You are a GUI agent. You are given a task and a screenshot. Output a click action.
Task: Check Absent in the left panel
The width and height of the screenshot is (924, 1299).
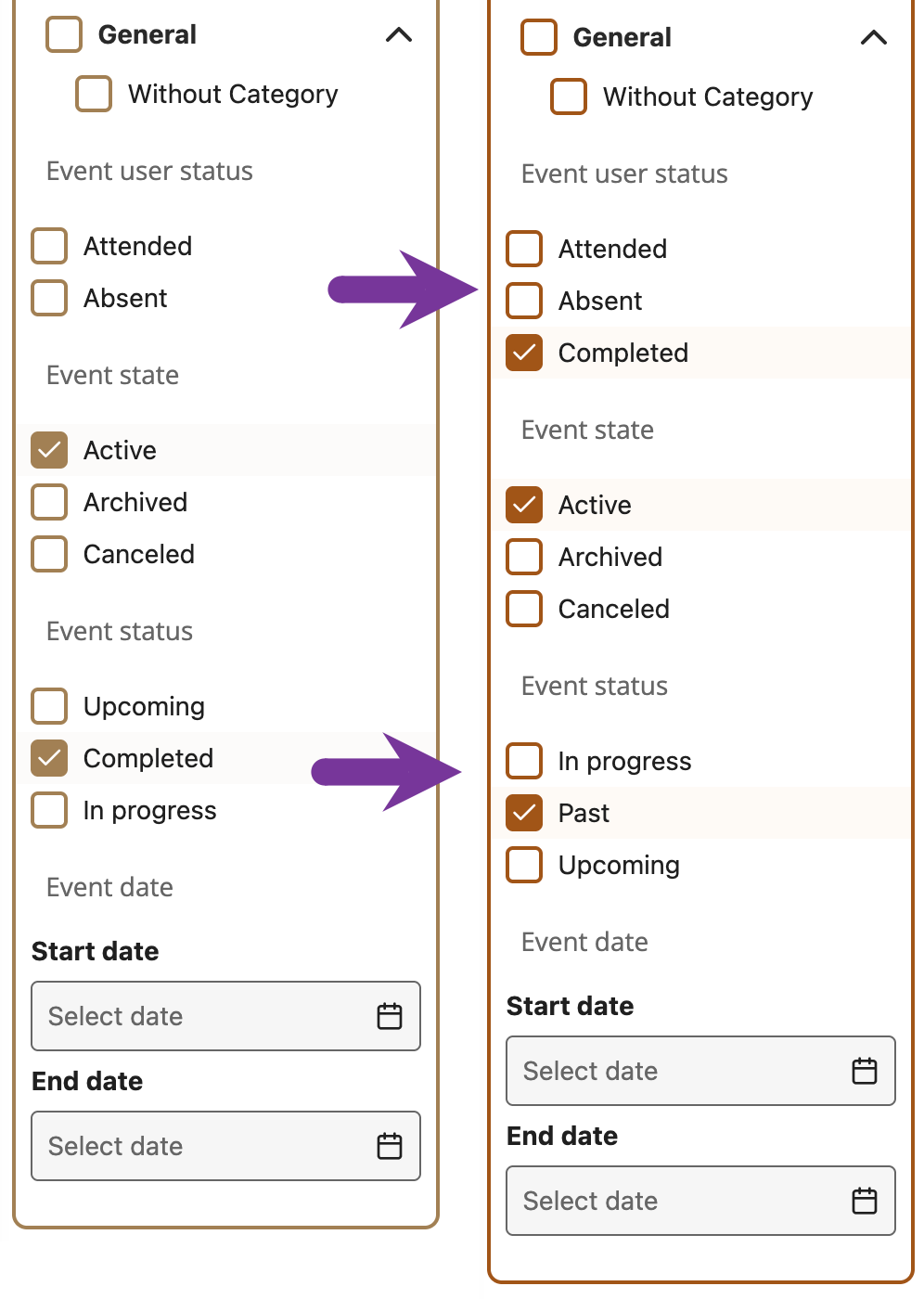click(x=49, y=298)
